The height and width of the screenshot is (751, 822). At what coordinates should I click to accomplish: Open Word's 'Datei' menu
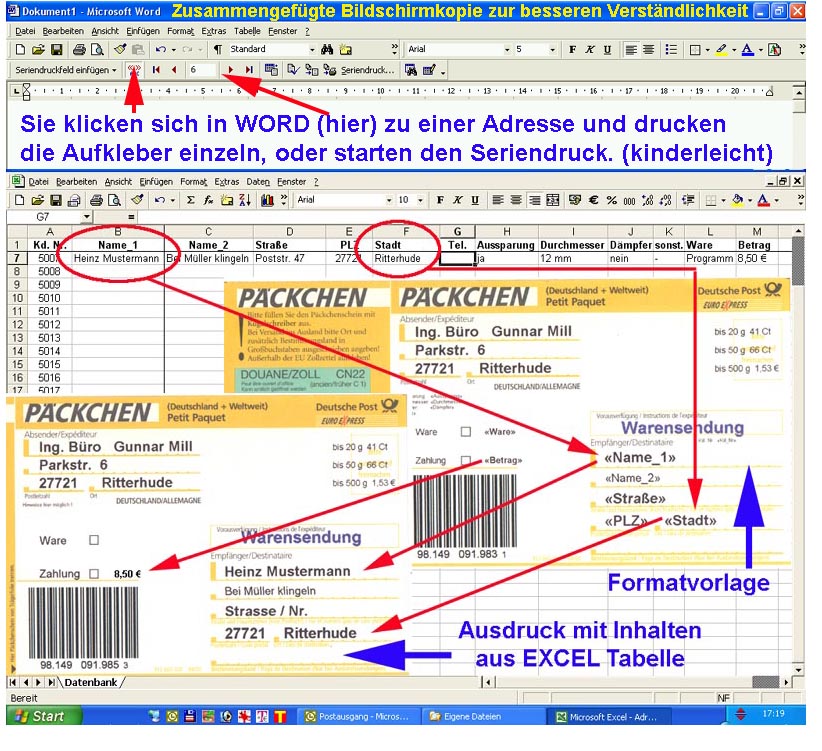tap(25, 31)
